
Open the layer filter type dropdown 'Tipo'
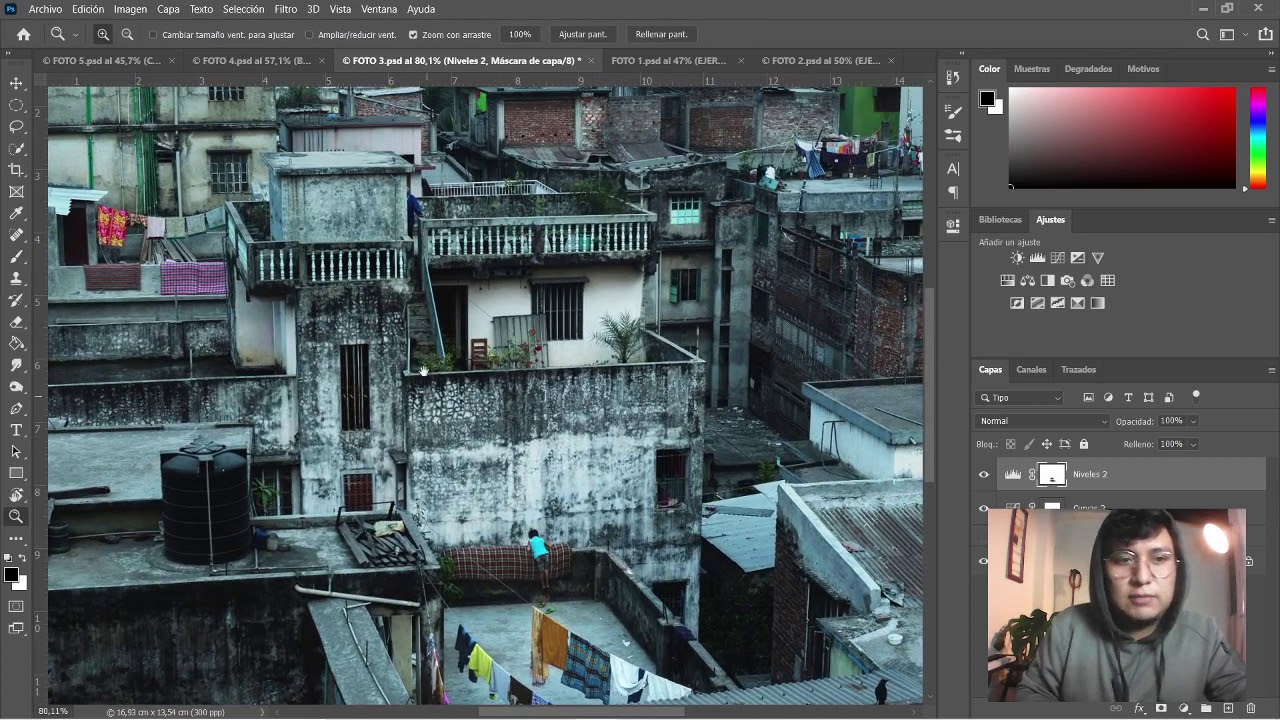pyautogui.click(x=1020, y=398)
